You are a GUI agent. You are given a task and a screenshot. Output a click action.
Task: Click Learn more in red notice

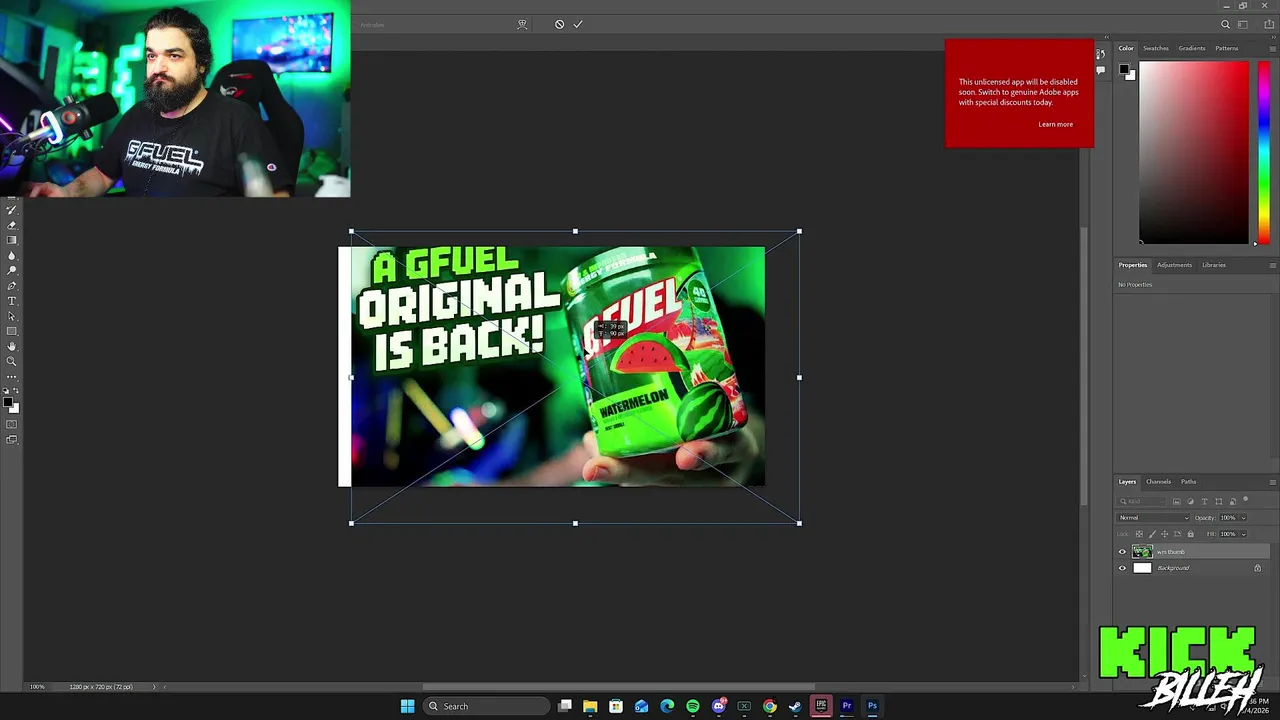click(1055, 124)
